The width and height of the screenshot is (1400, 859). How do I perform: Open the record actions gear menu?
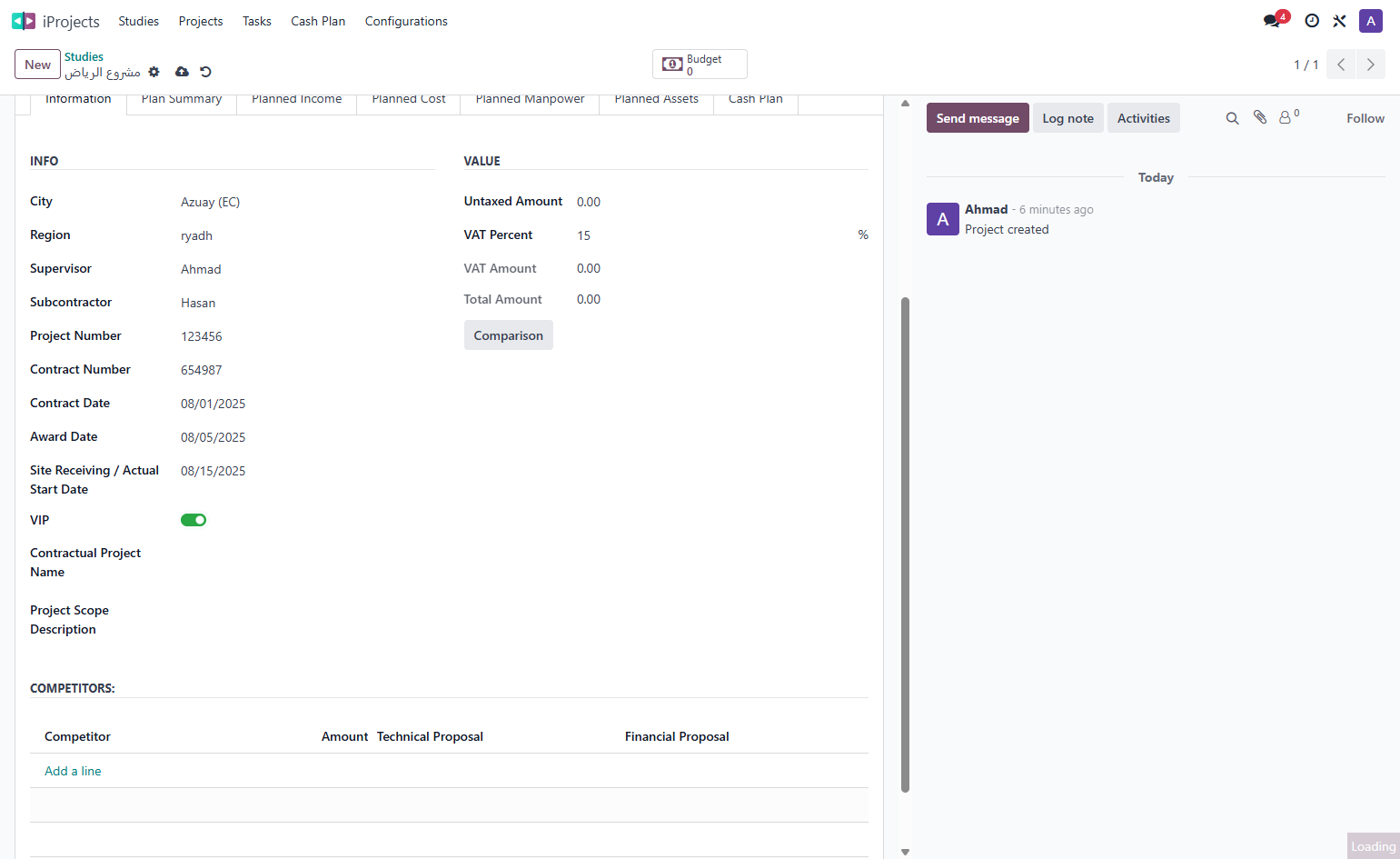click(x=154, y=72)
